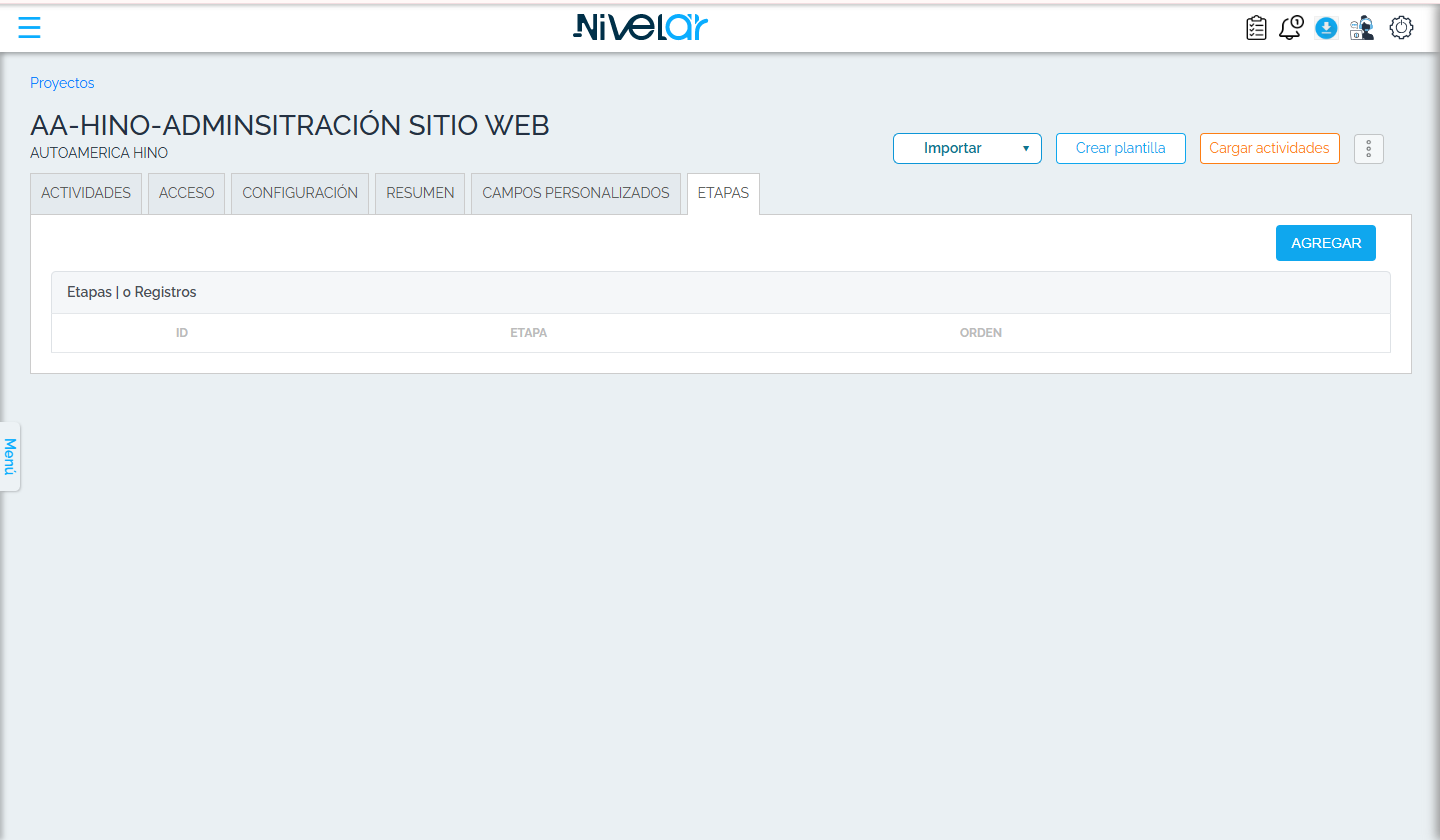Viewport: 1440px width, 840px height.
Task: Click the AUTOAMERICA HINO subtitle
Action: [99, 153]
